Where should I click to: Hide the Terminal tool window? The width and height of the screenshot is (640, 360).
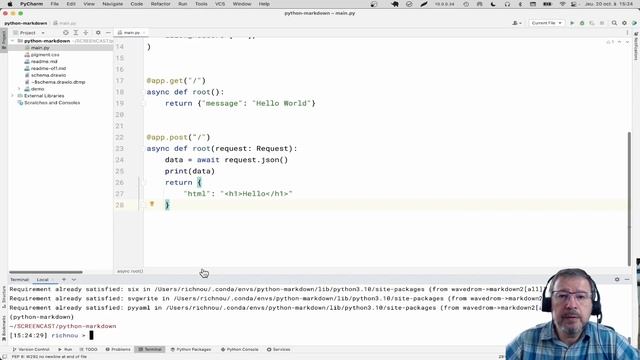[627, 280]
